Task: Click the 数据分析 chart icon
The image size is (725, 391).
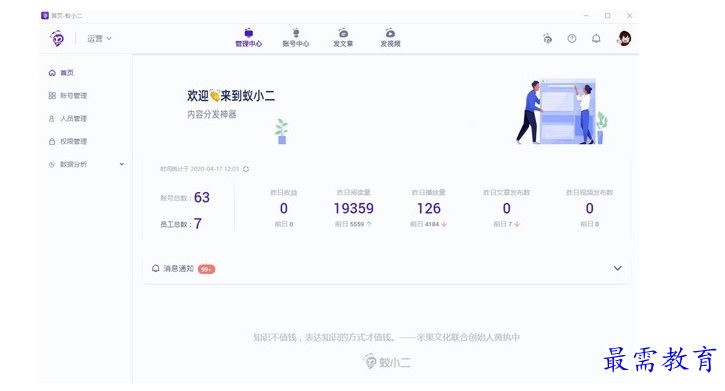Action: click(52, 164)
